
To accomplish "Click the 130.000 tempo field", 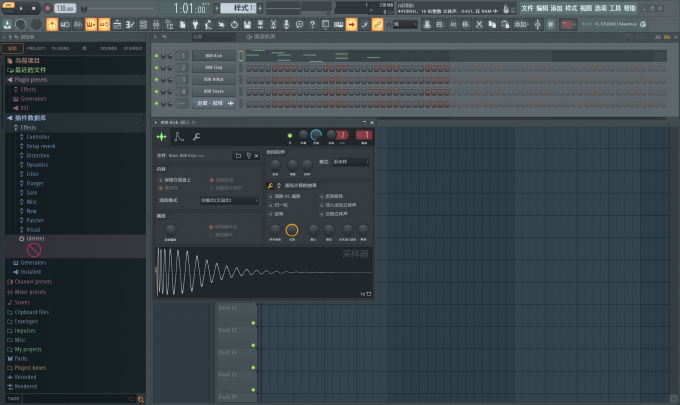I will (x=65, y=8).
